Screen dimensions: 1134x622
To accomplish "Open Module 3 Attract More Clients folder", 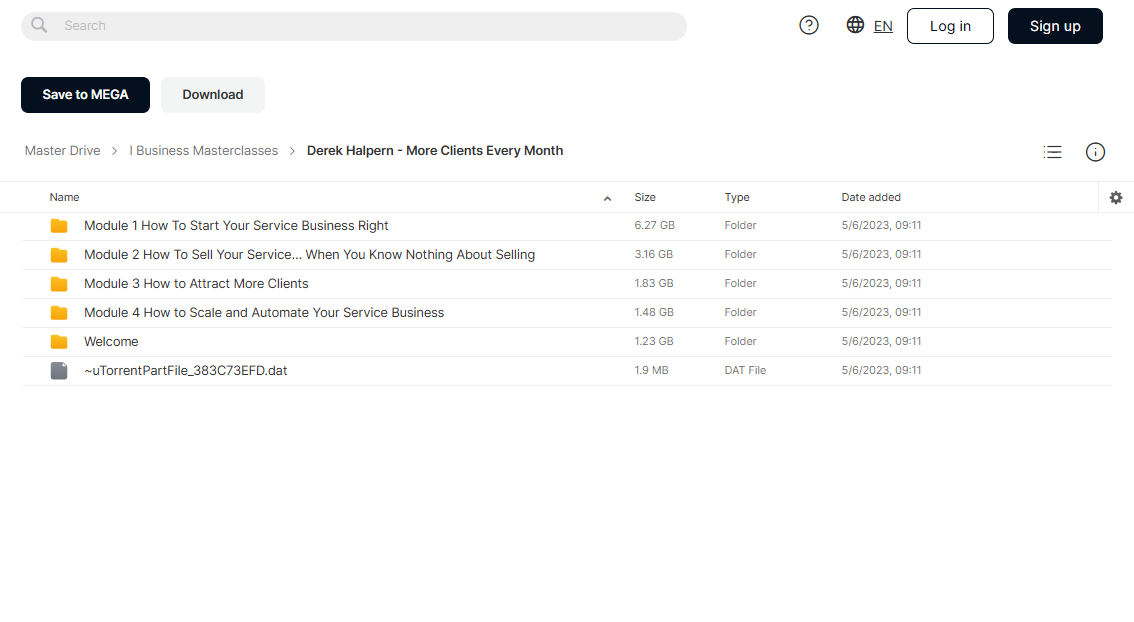I will point(196,284).
